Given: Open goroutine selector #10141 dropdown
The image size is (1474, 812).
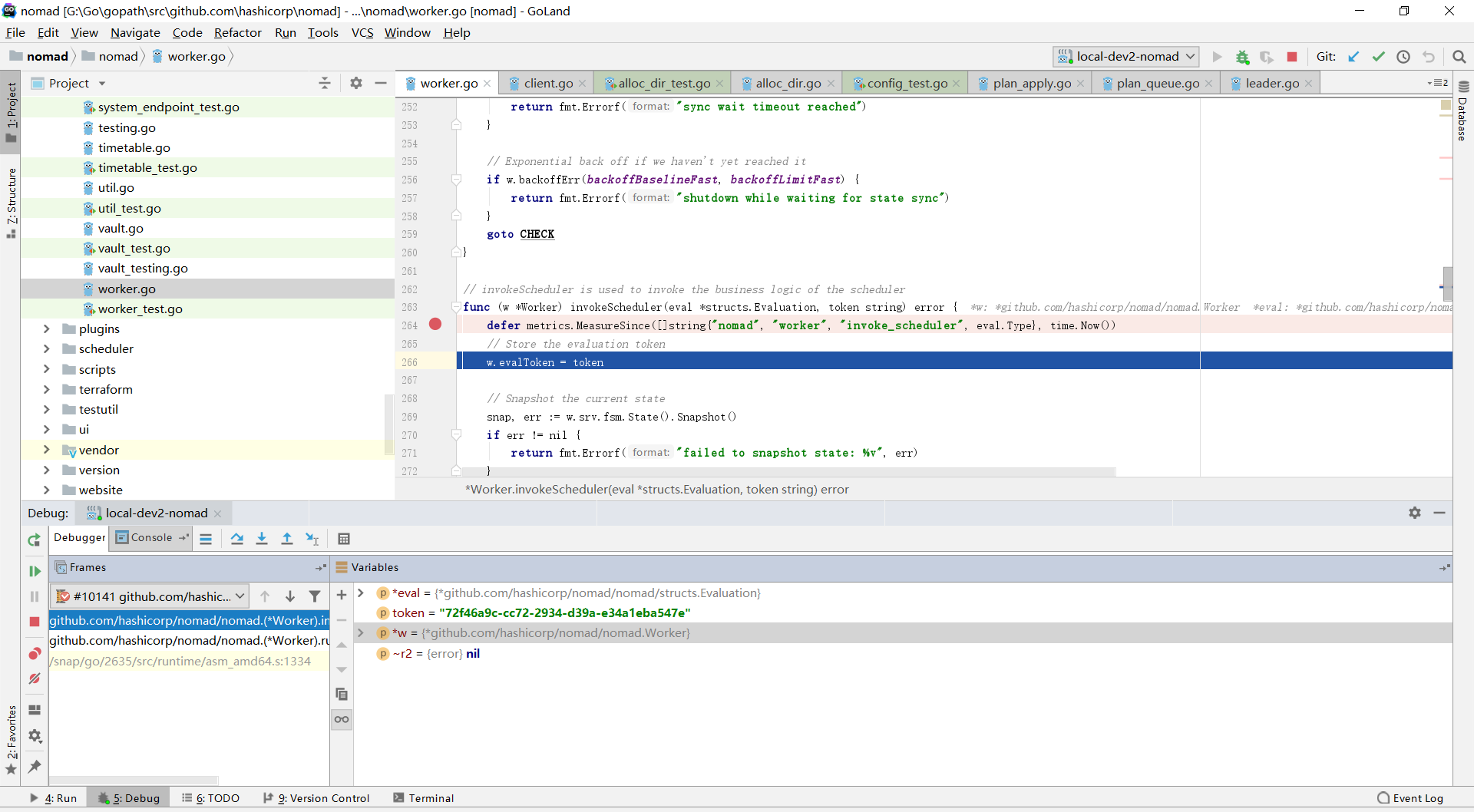Looking at the screenshot, I should point(150,596).
